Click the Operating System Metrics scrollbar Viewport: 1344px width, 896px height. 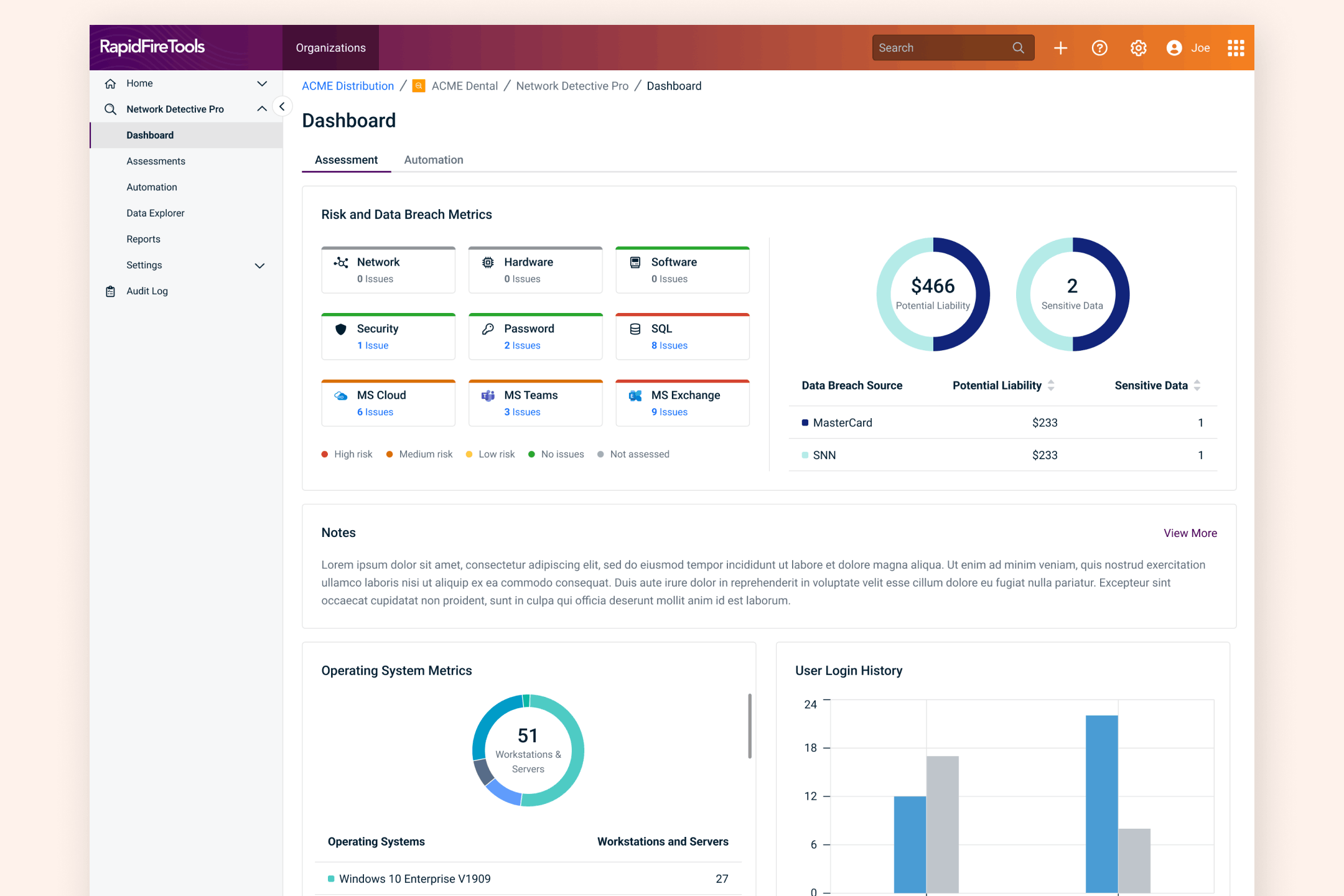[x=749, y=726]
